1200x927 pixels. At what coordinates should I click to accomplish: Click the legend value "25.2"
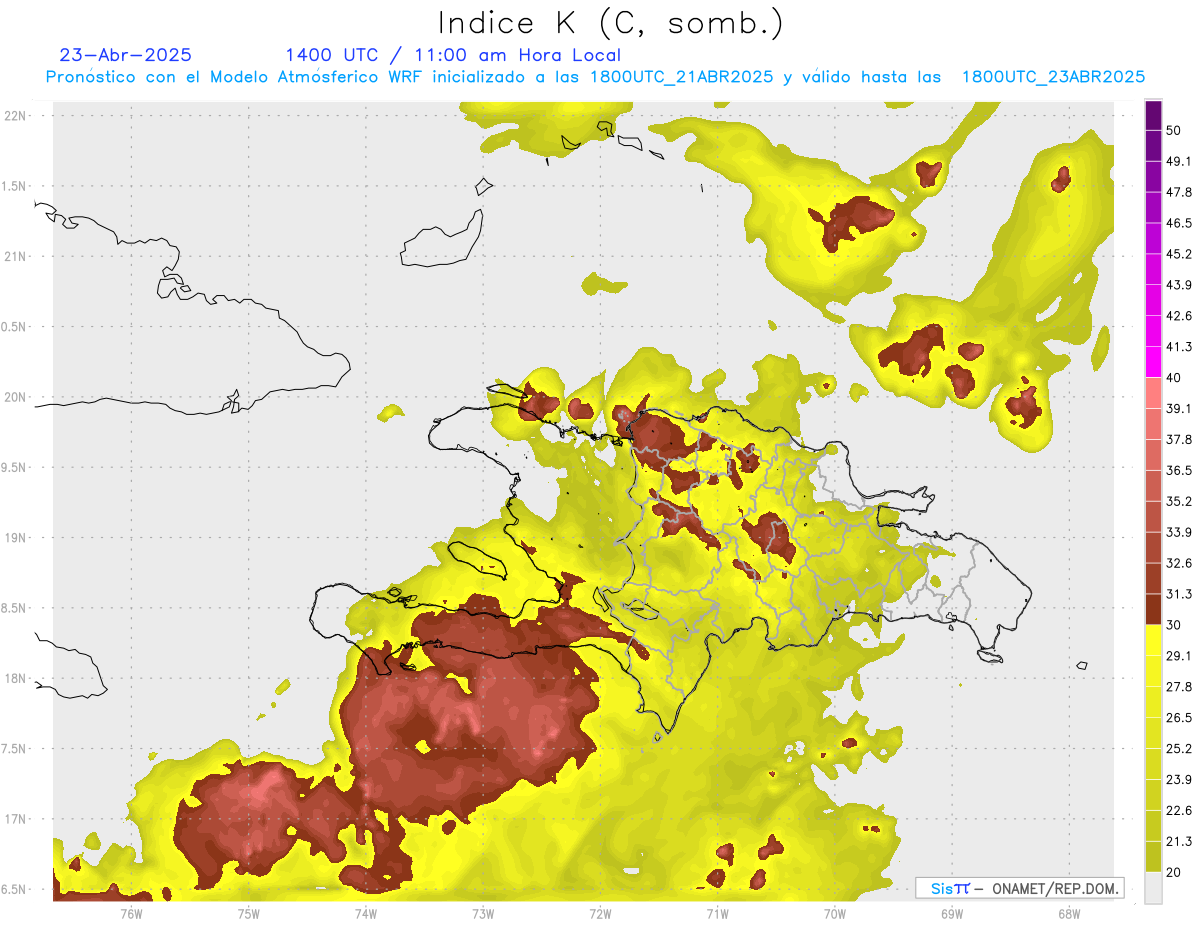click(x=1179, y=749)
